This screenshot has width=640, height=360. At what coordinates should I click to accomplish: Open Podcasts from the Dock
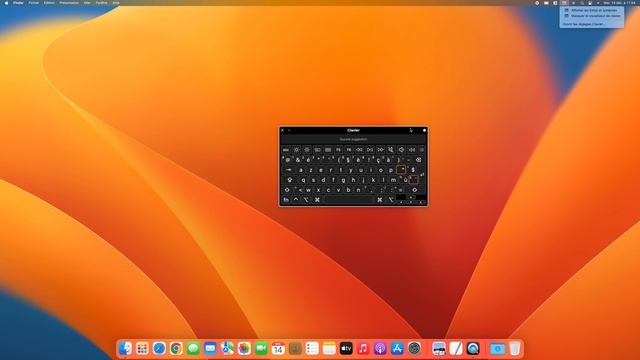click(x=380, y=348)
